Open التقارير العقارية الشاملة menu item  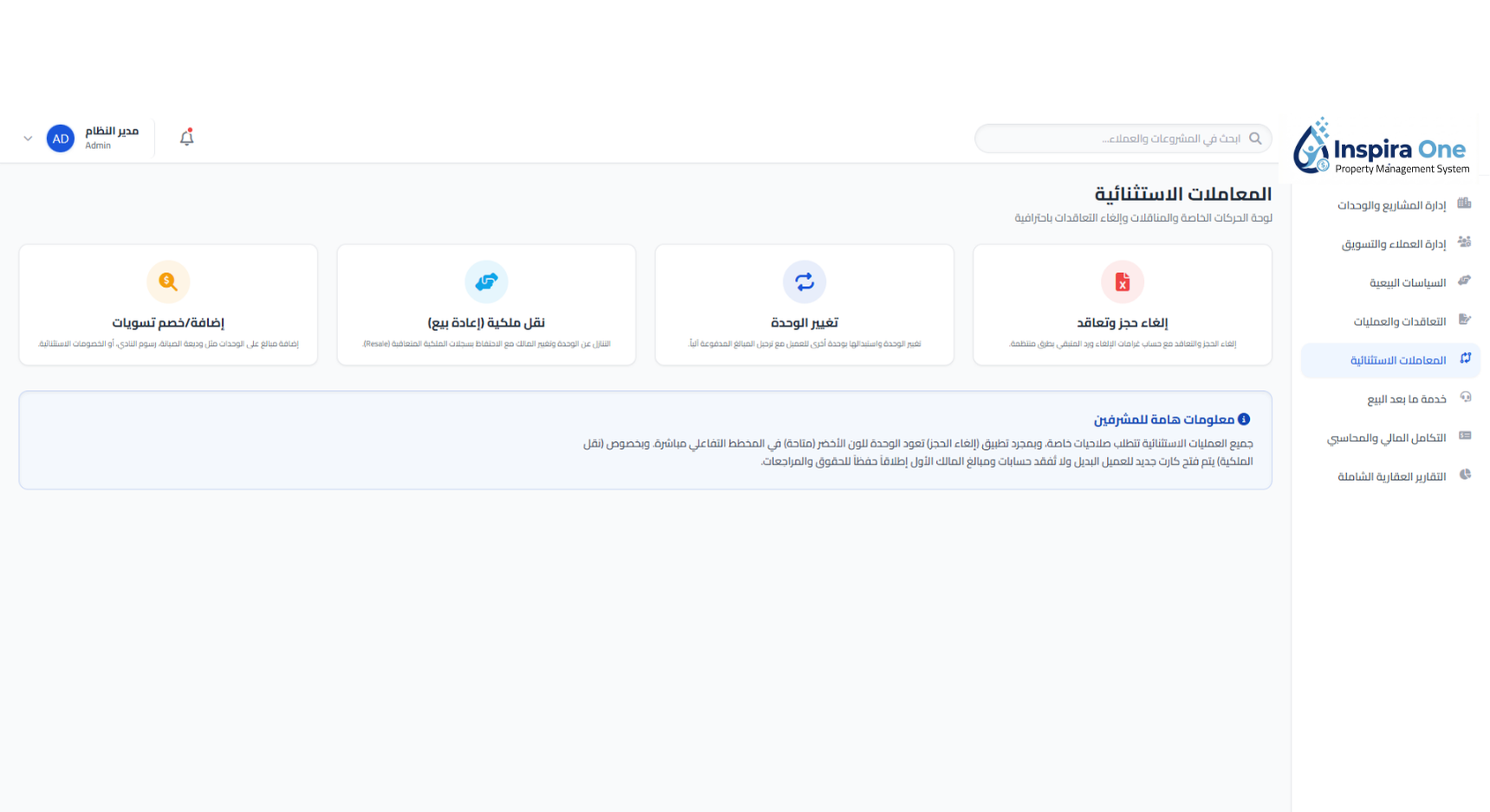[1391, 477]
